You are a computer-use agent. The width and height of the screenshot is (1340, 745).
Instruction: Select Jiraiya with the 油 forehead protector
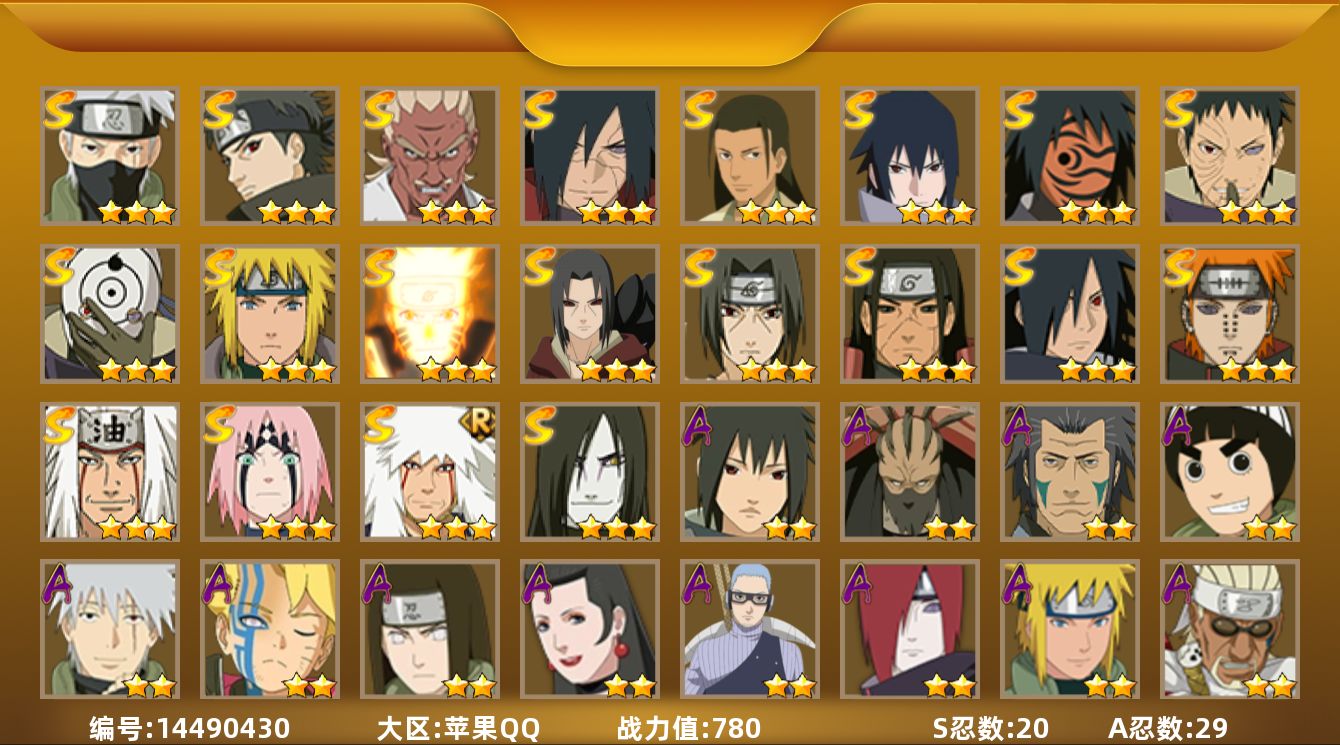pos(110,472)
